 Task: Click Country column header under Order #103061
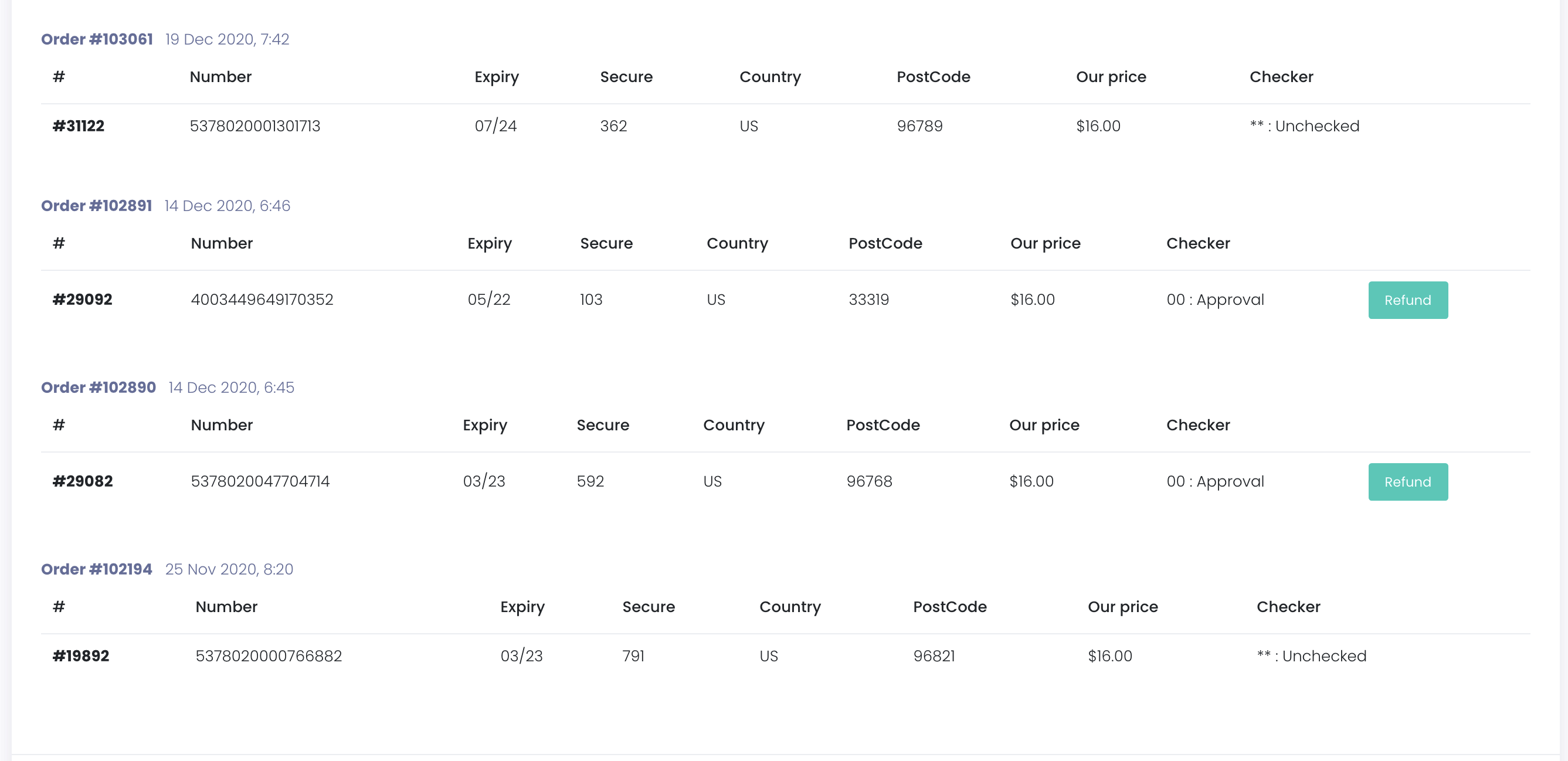pyautogui.click(x=770, y=77)
